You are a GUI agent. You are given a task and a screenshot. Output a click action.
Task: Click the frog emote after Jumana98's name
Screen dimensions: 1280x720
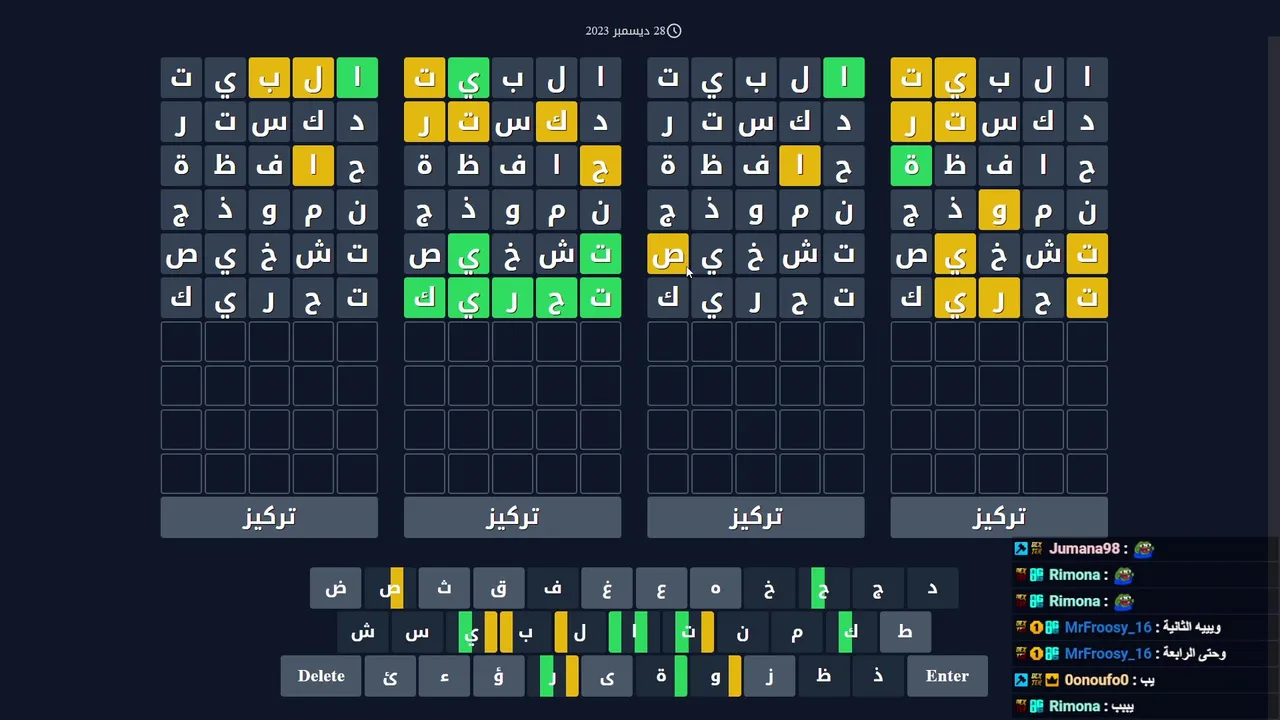pos(1143,549)
